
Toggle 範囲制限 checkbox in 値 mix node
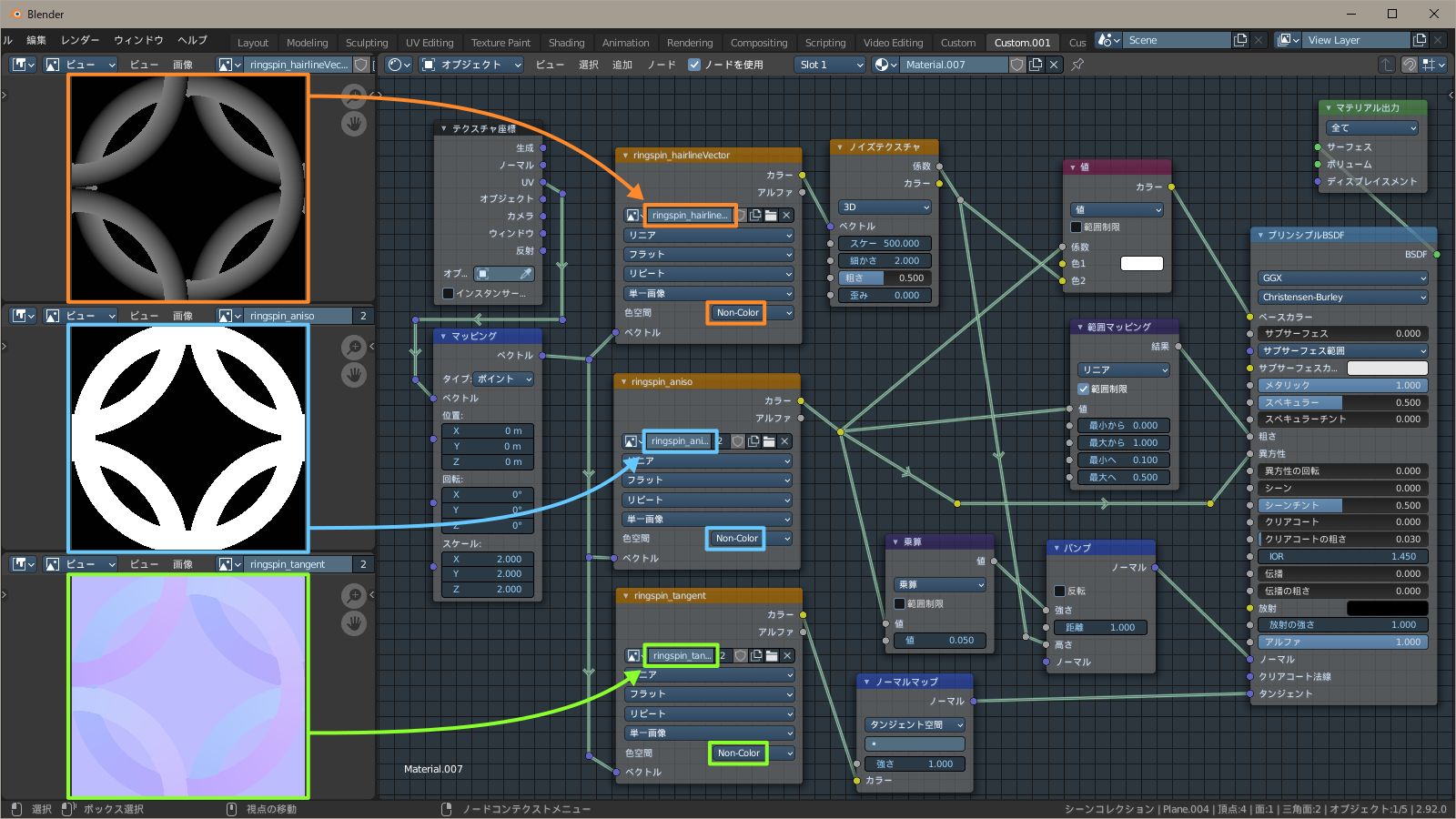click(1076, 227)
